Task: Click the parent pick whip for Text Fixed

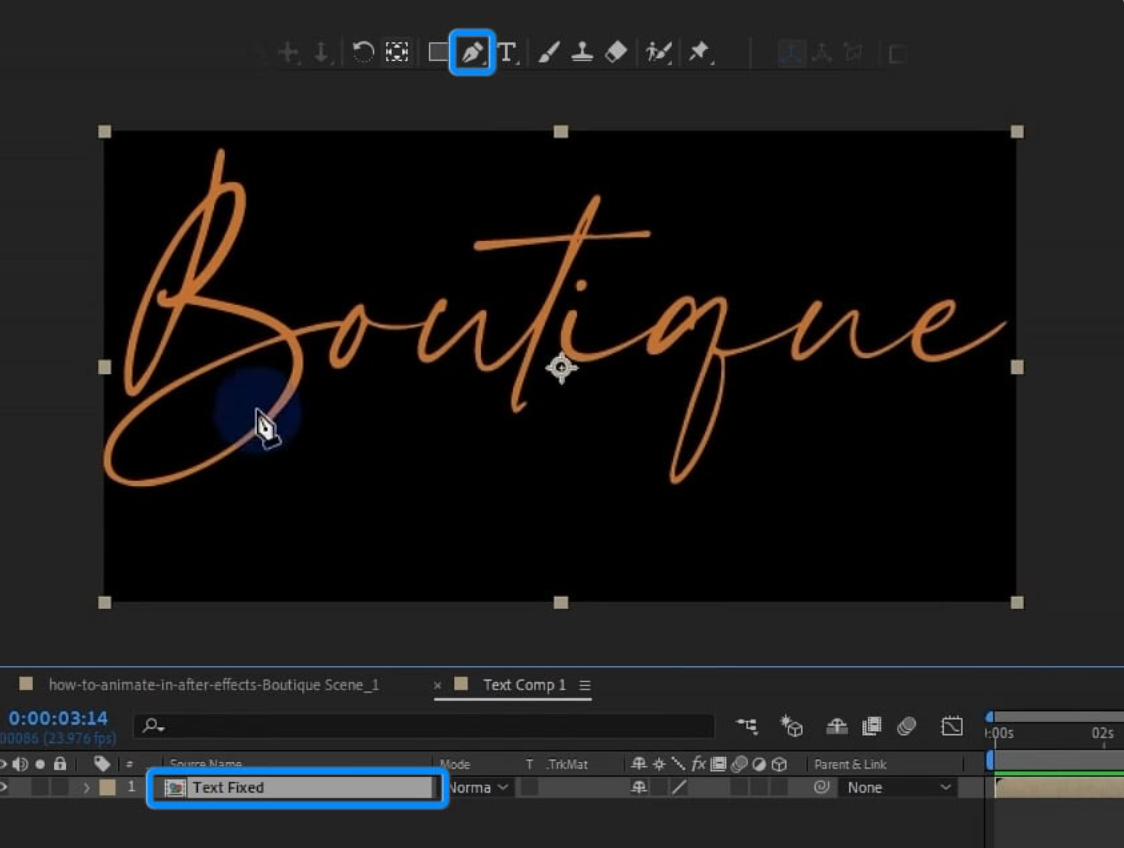Action: pyautogui.click(x=821, y=787)
